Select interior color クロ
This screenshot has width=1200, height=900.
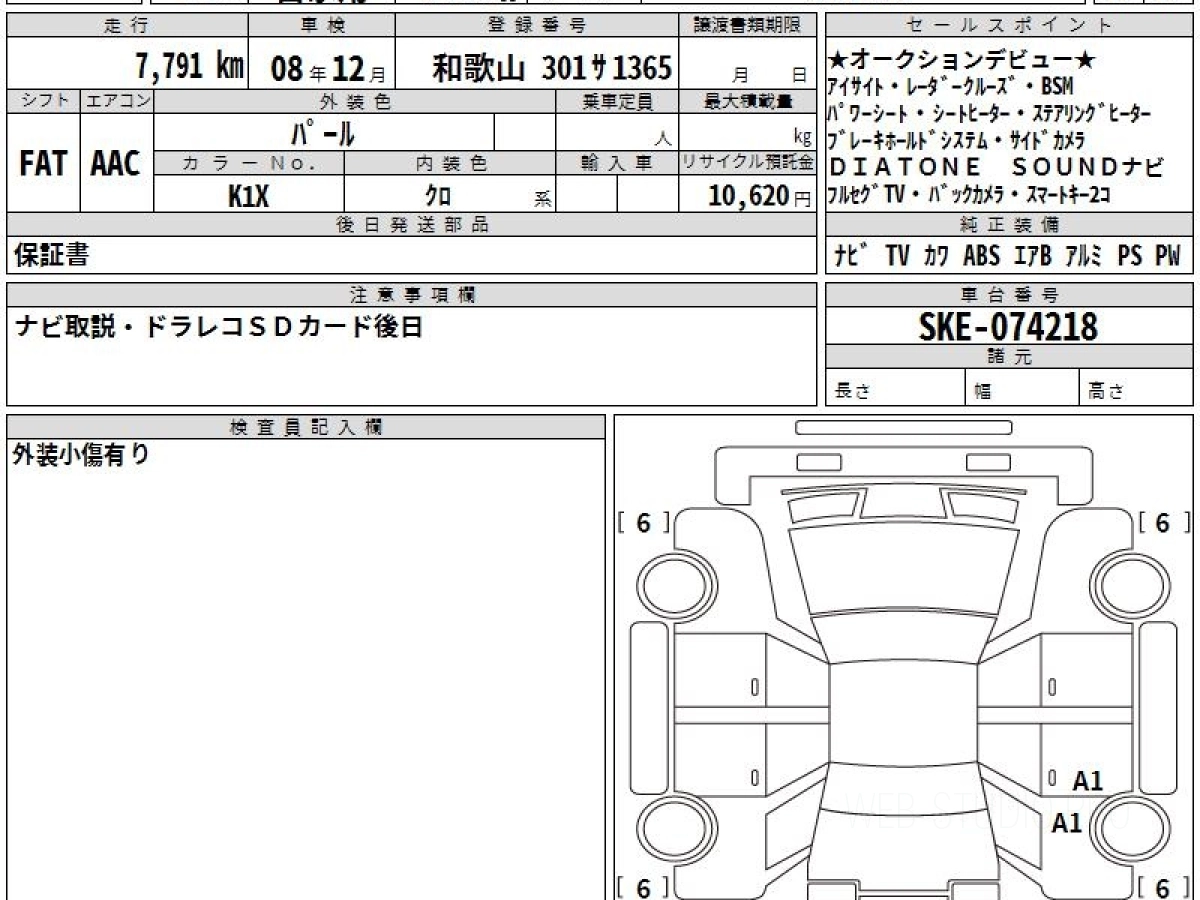pos(438,197)
